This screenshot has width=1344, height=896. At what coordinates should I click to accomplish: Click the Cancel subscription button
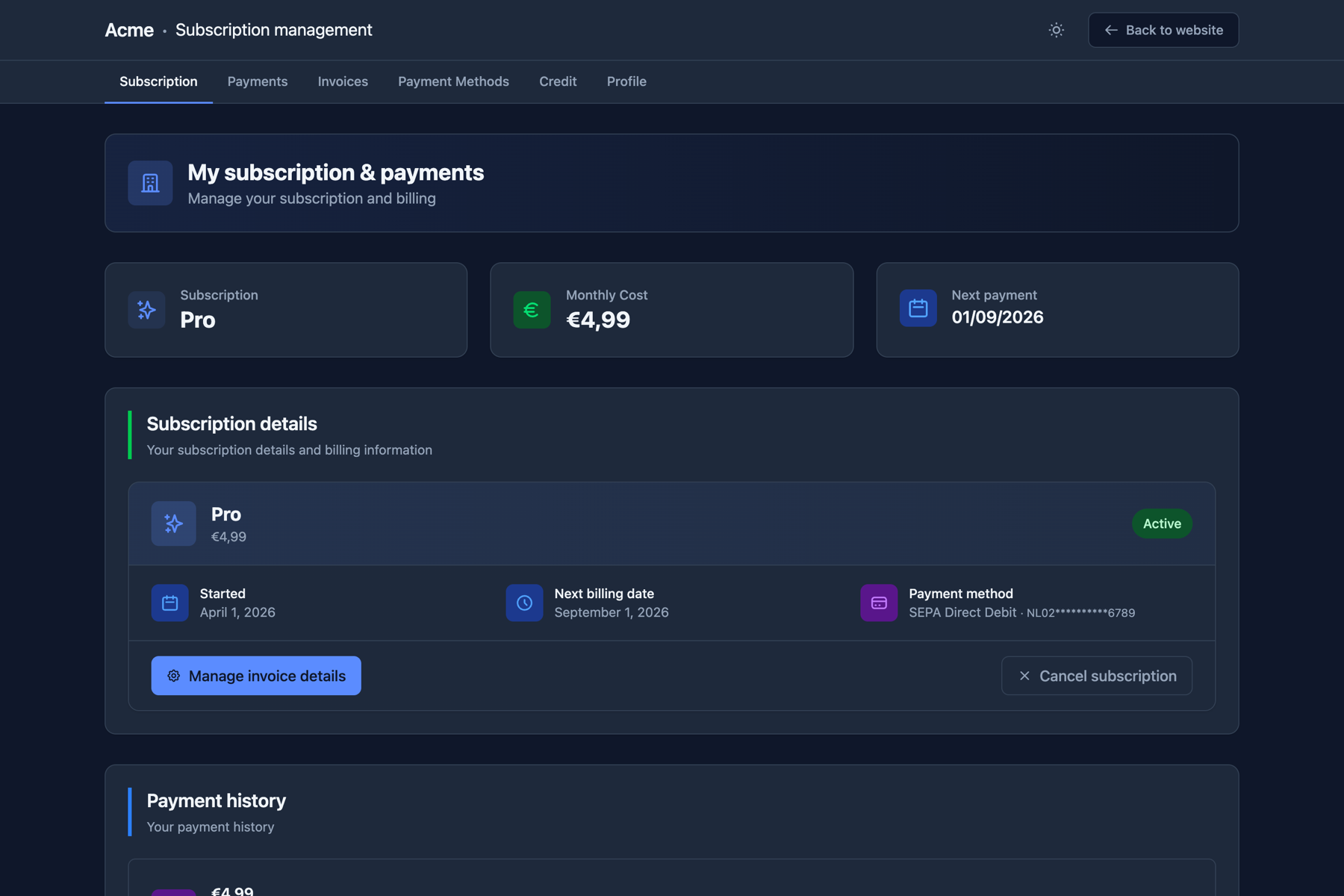point(1096,676)
